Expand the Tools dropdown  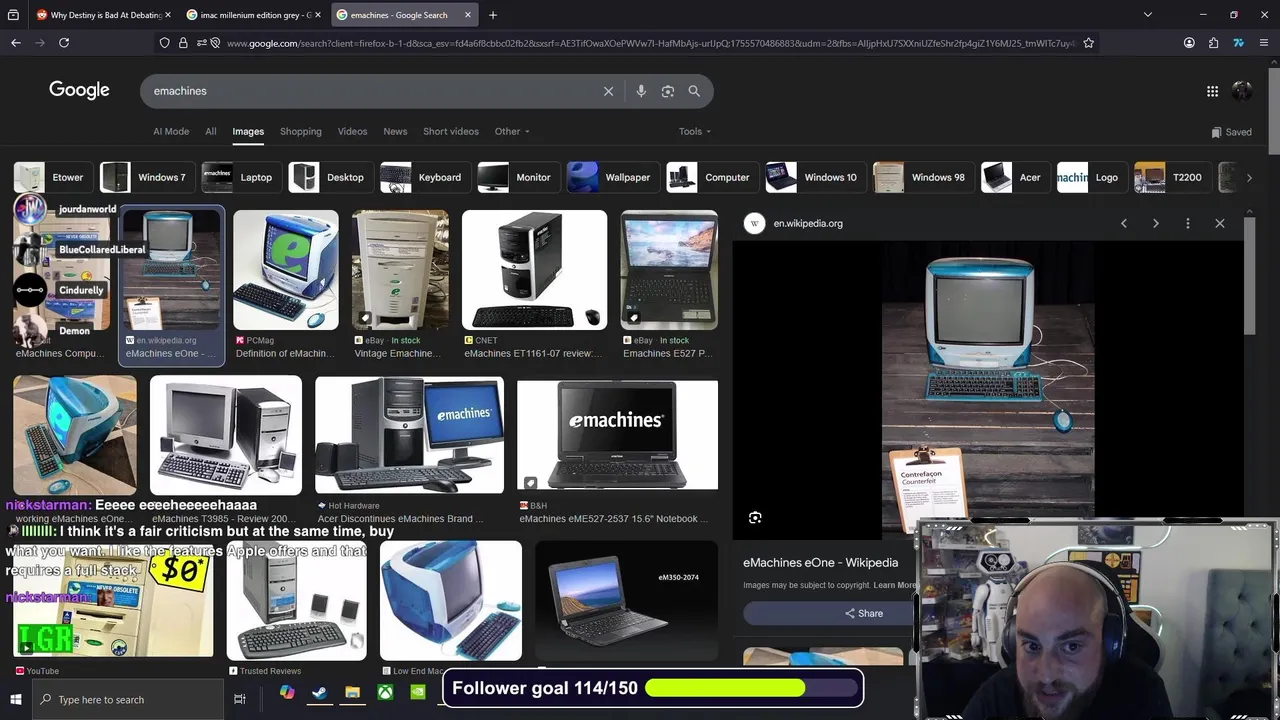695,131
